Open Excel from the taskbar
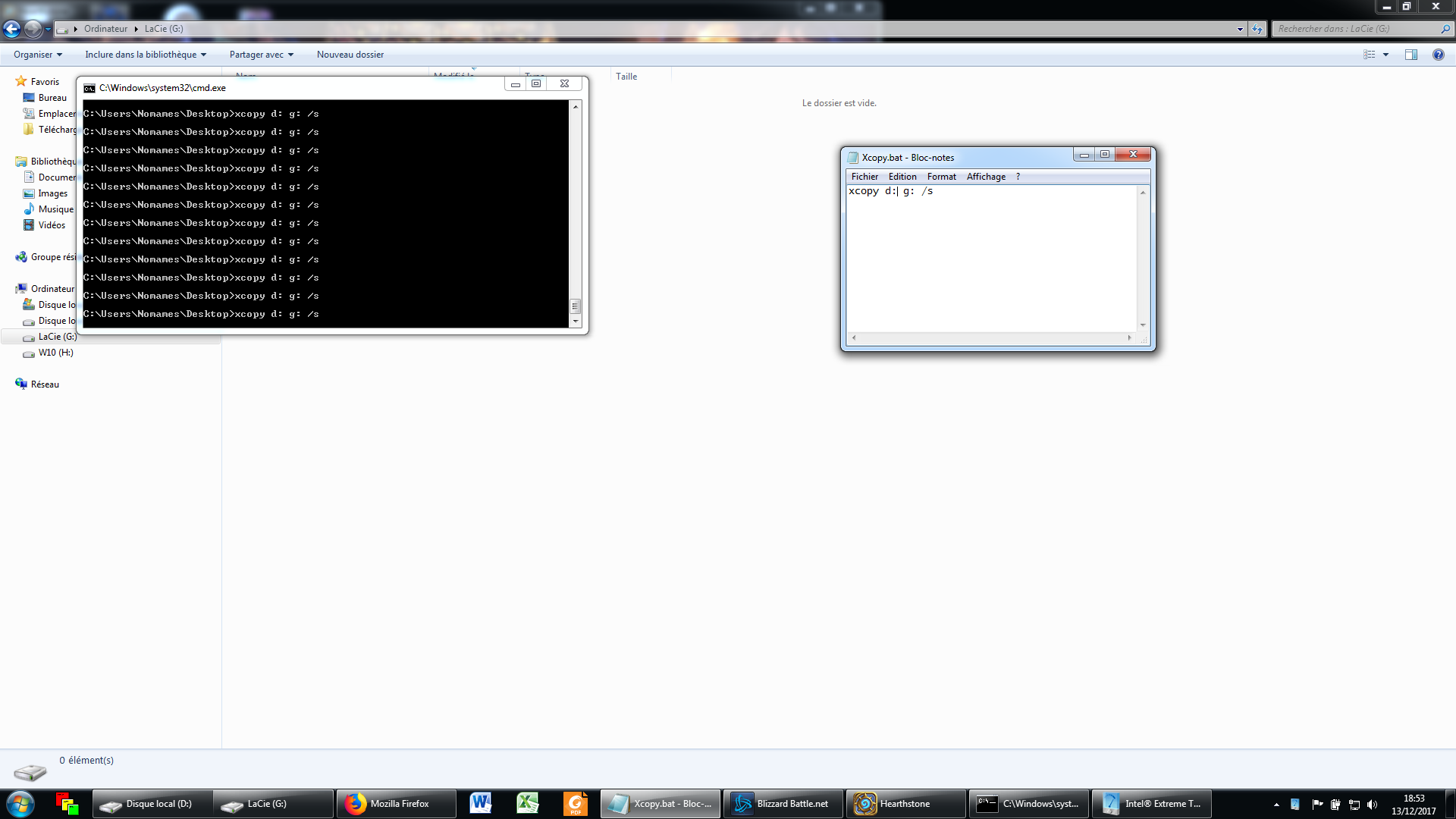The width and height of the screenshot is (1456, 819). click(x=528, y=804)
